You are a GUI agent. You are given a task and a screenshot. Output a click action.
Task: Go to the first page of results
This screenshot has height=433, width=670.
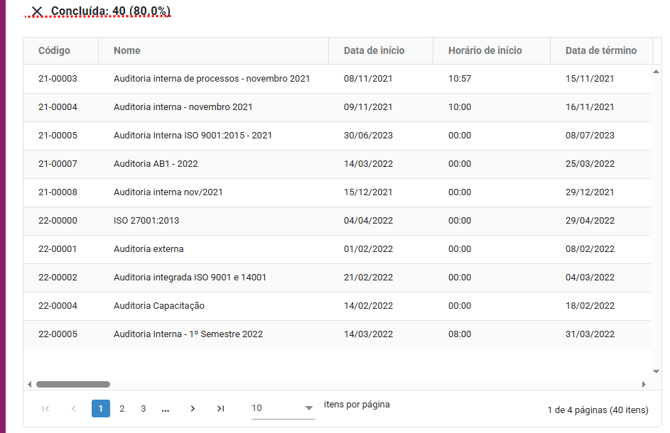tap(46, 408)
